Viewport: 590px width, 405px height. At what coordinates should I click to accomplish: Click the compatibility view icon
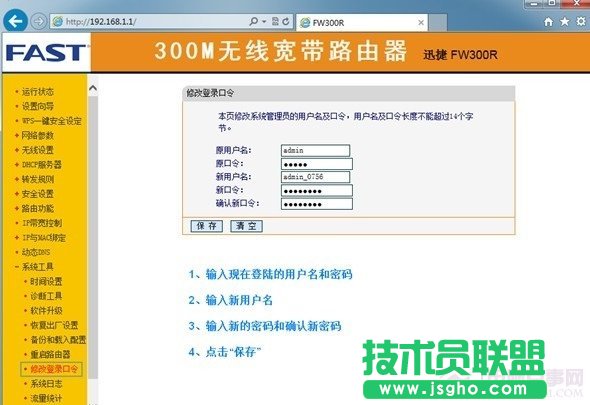tap(275, 21)
